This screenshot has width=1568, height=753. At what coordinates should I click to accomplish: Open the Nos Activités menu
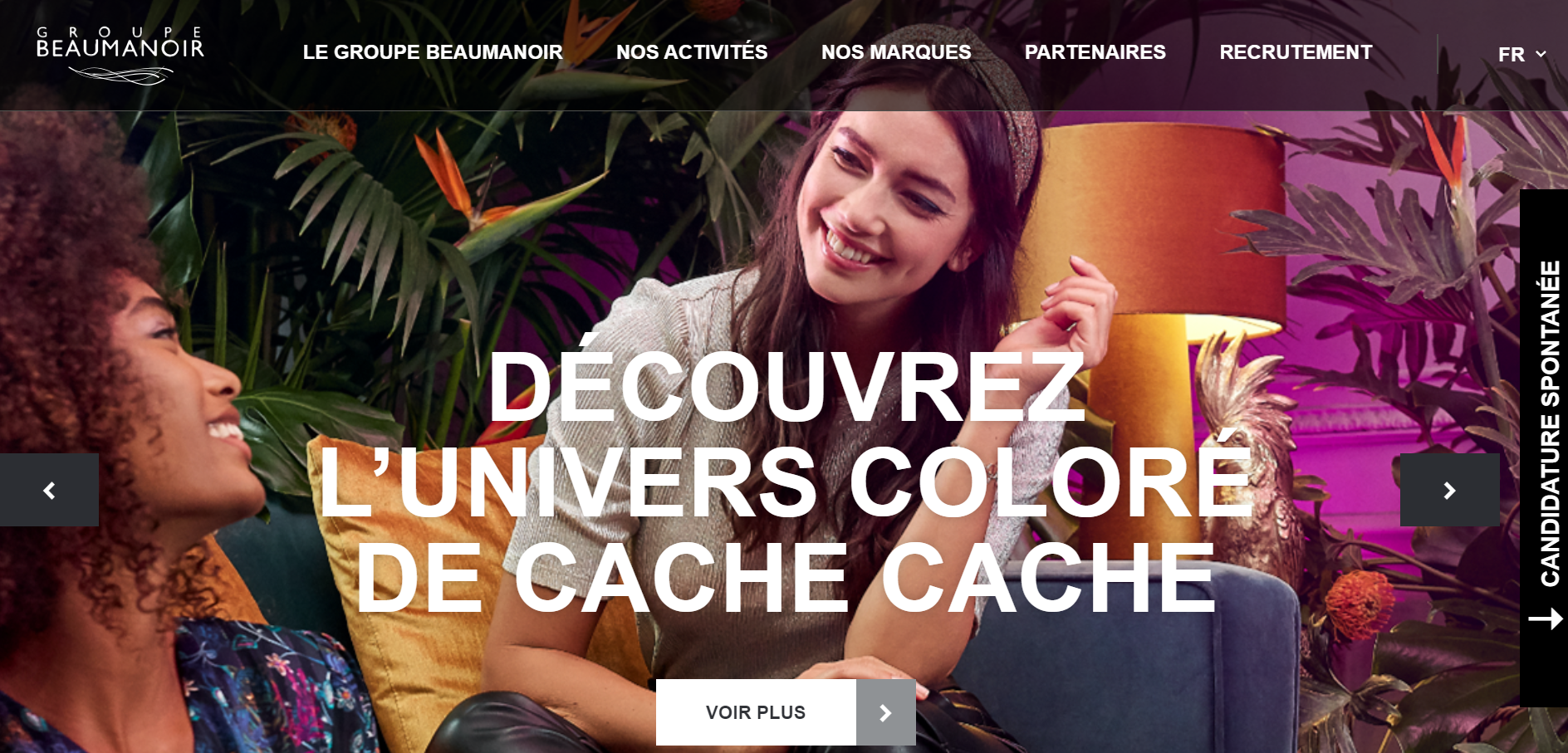(692, 52)
